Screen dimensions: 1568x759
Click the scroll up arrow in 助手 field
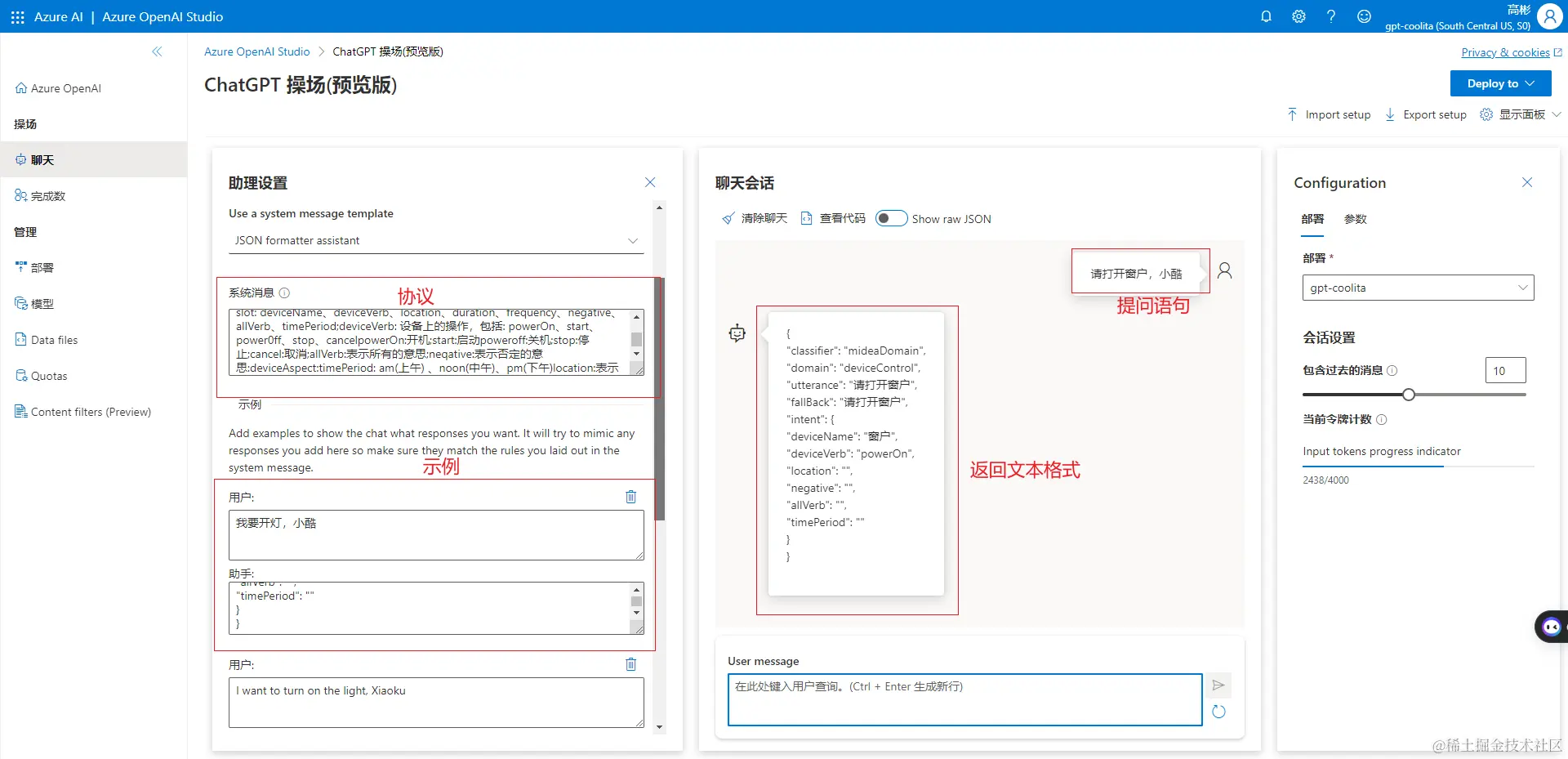coord(636,590)
